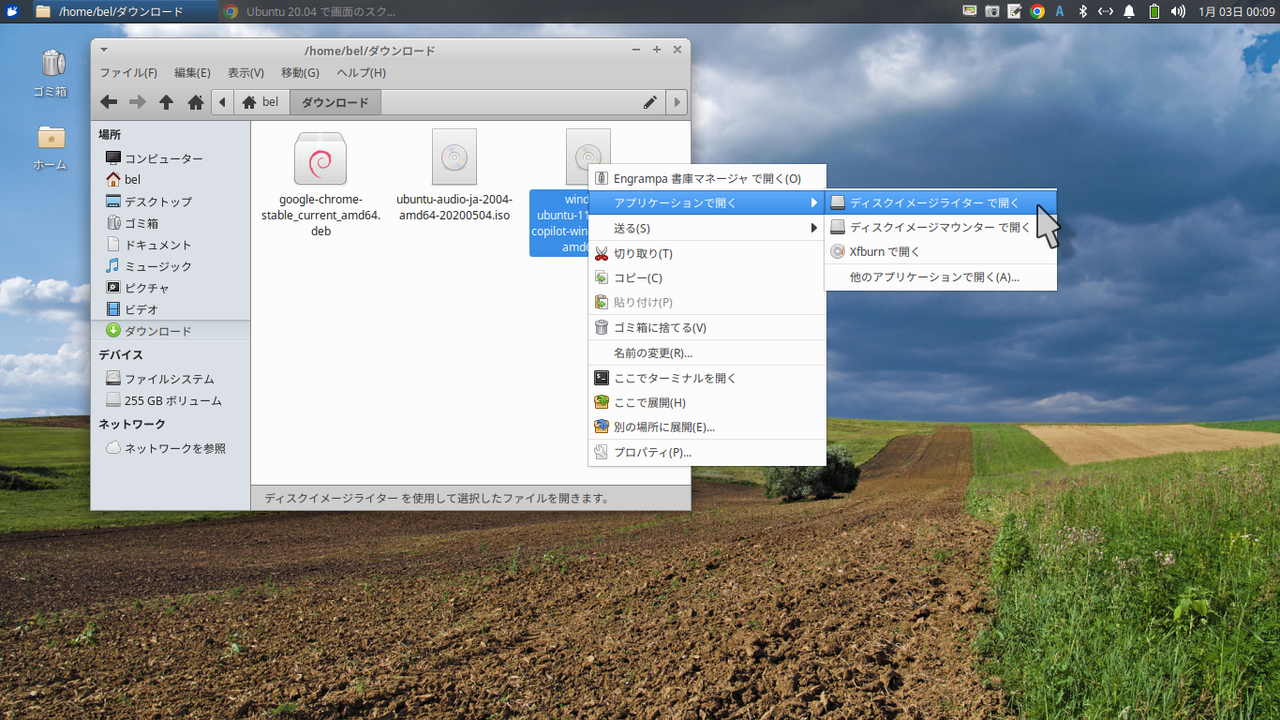Choose ここで展開(H) from context menu

[x=707, y=403]
